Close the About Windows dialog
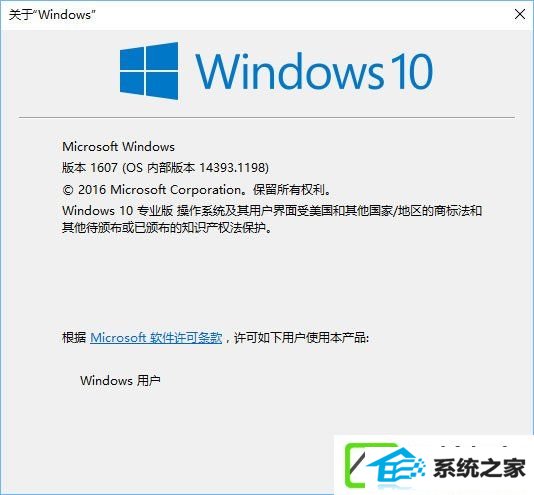The image size is (534, 495). (x=520, y=14)
